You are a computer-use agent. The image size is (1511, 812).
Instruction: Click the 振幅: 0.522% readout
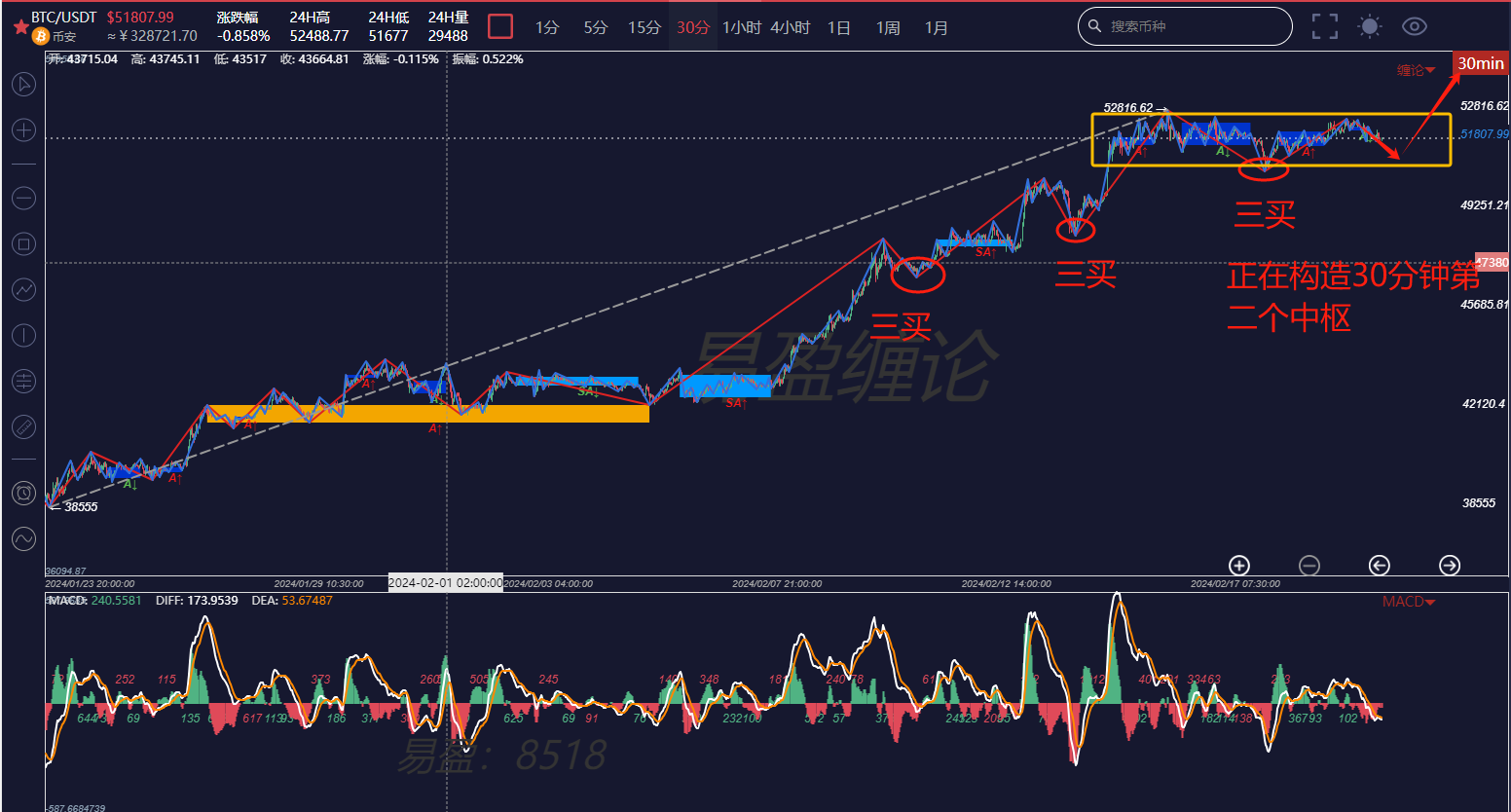(488, 59)
